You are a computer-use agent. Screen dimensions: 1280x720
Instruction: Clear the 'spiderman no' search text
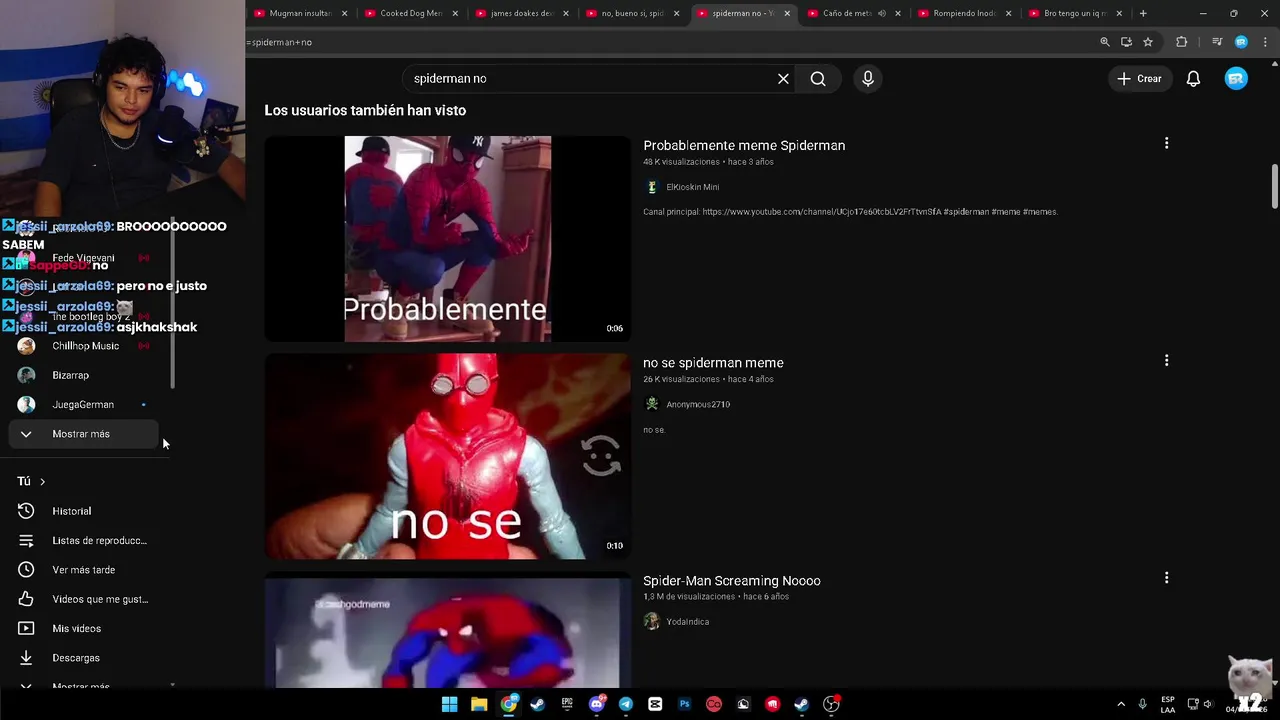[x=783, y=79]
